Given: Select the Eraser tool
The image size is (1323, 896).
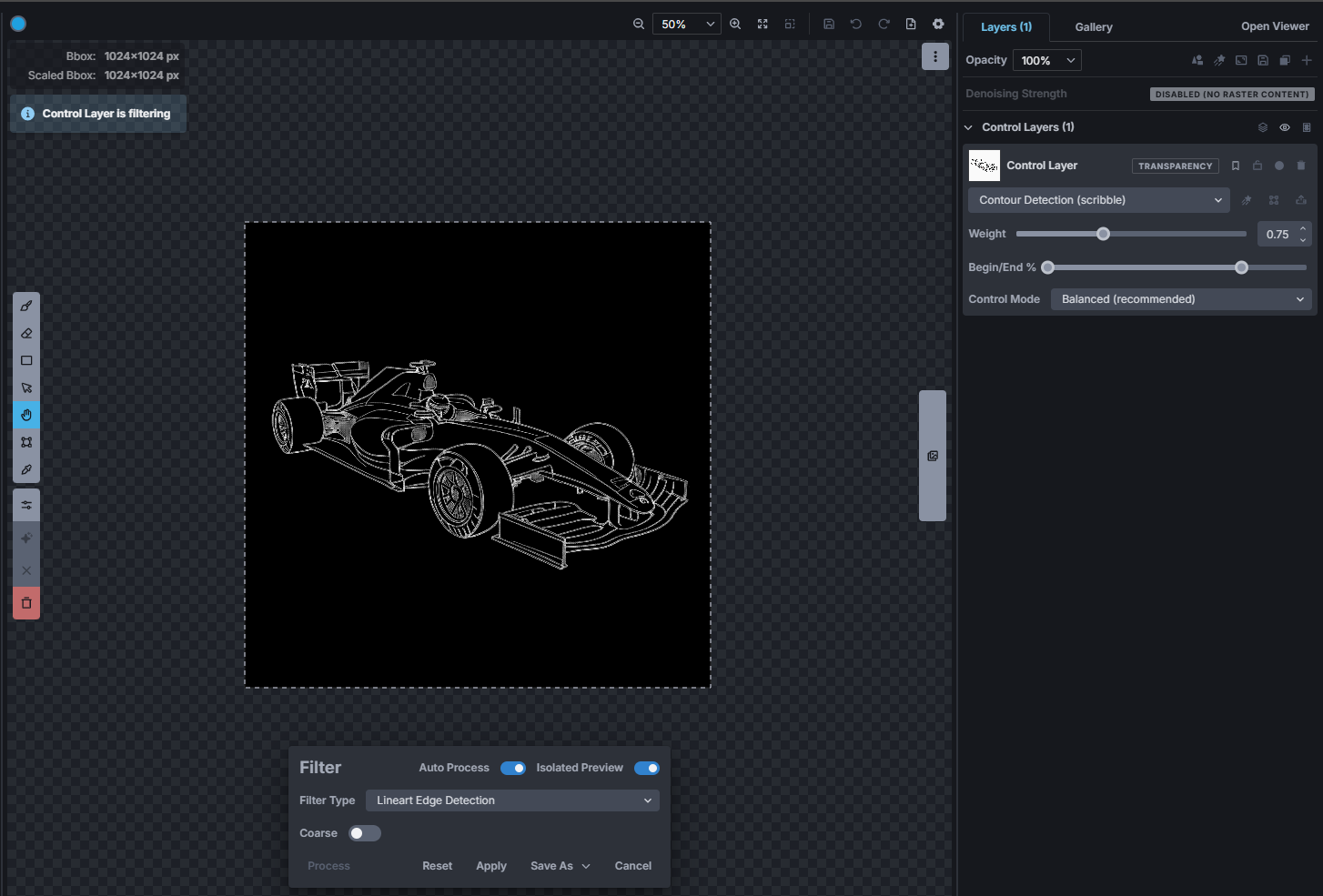Looking at the screenshot, I should (x=26, y=333).
